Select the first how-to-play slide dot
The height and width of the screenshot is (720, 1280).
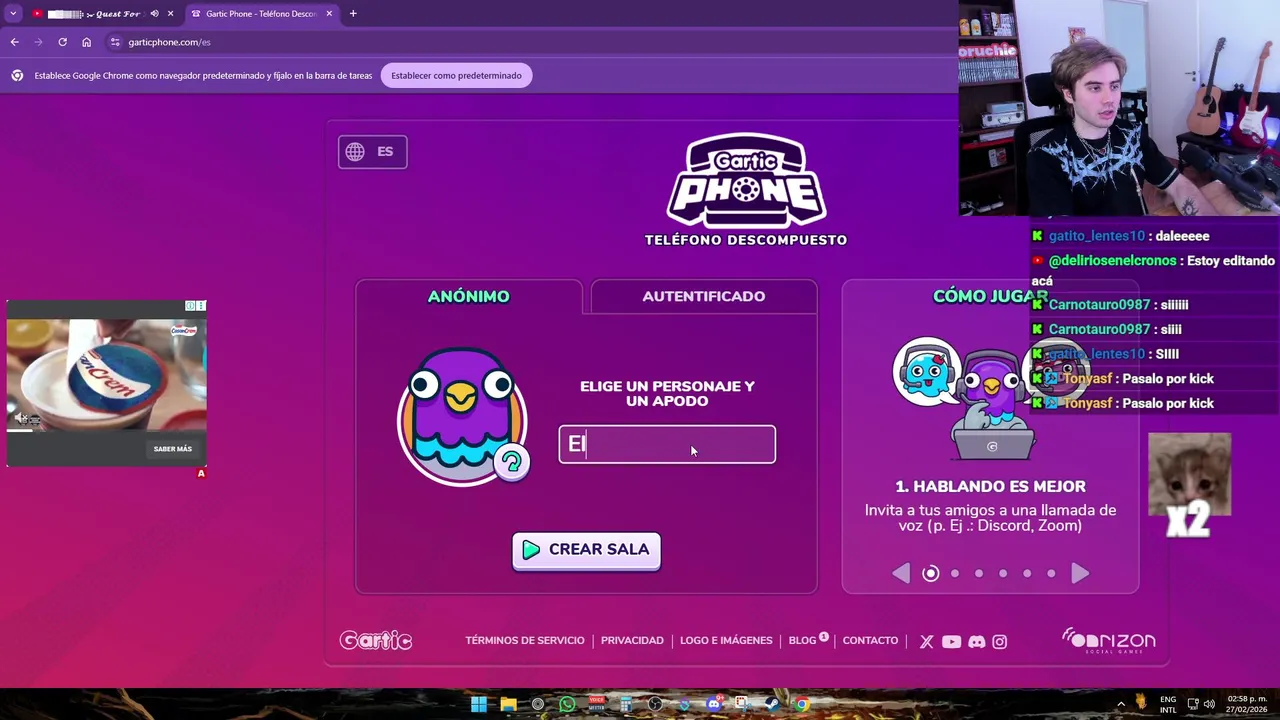pos(930,573)
